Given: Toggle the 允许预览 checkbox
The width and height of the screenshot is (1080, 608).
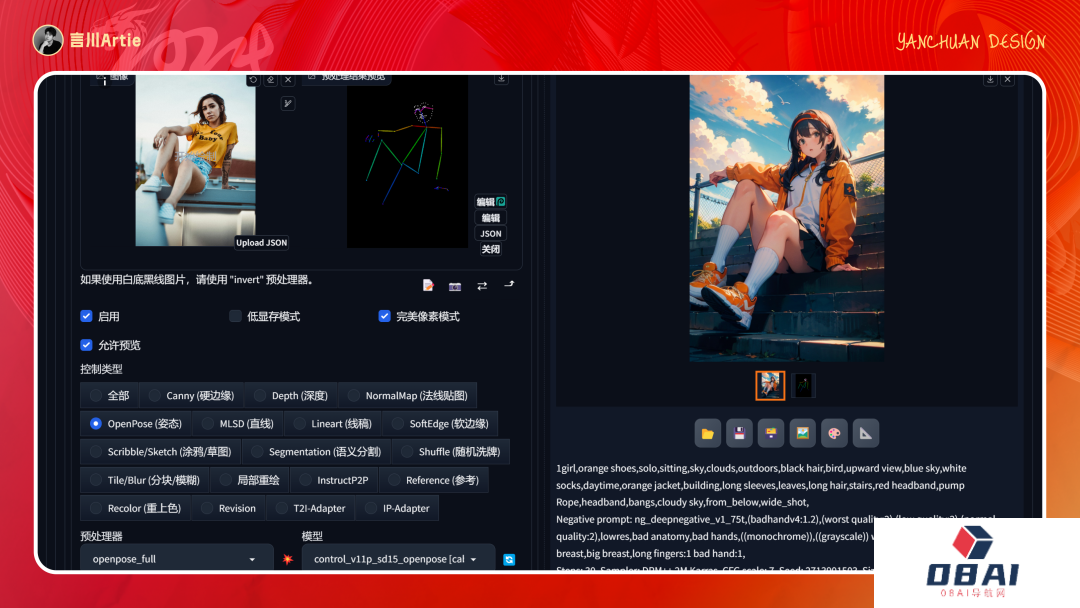Looking at the screenshot, I should (86, 345).
